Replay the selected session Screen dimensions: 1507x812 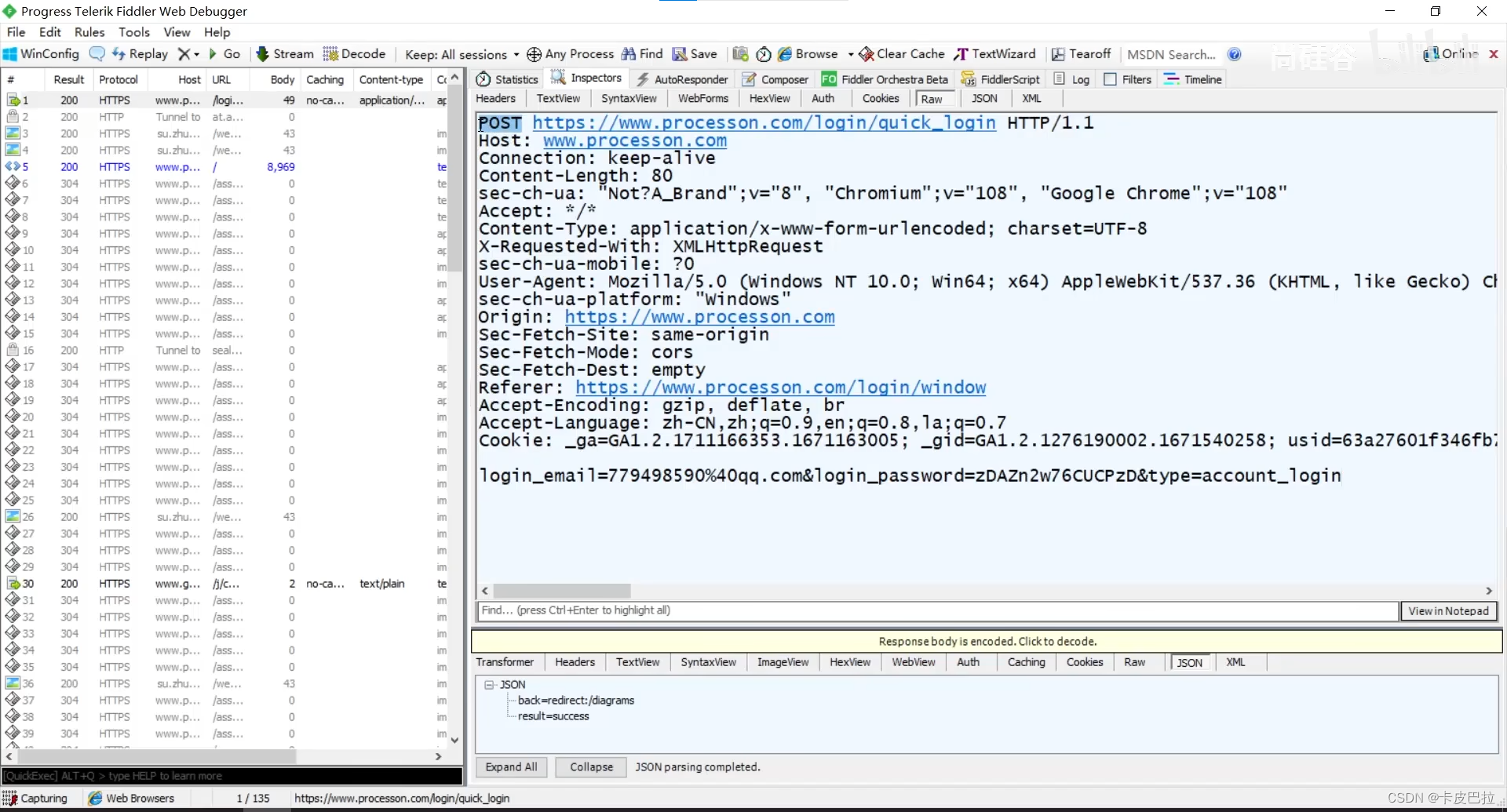click(140, 54)
